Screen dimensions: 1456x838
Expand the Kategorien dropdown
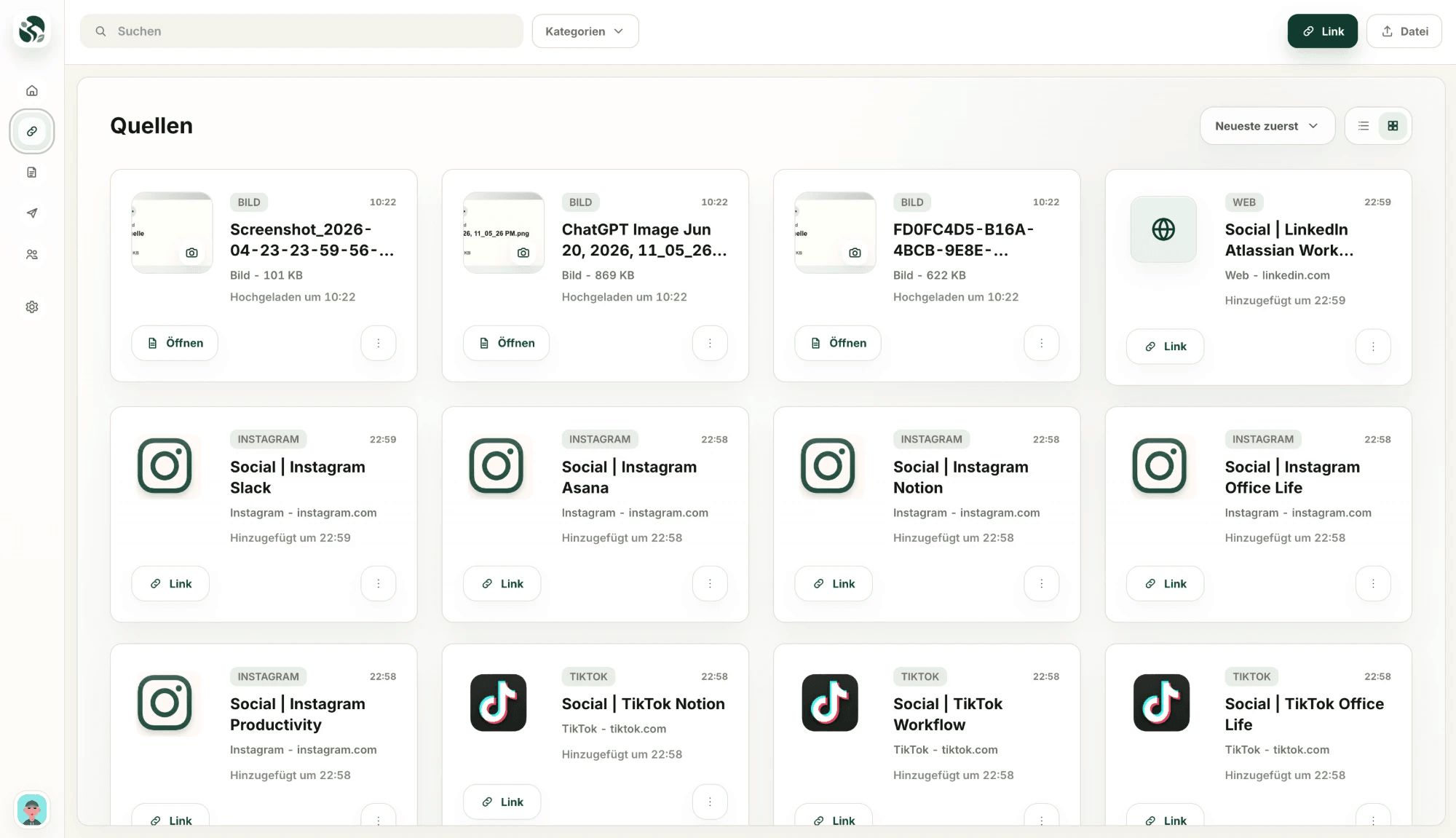[585, 31]
